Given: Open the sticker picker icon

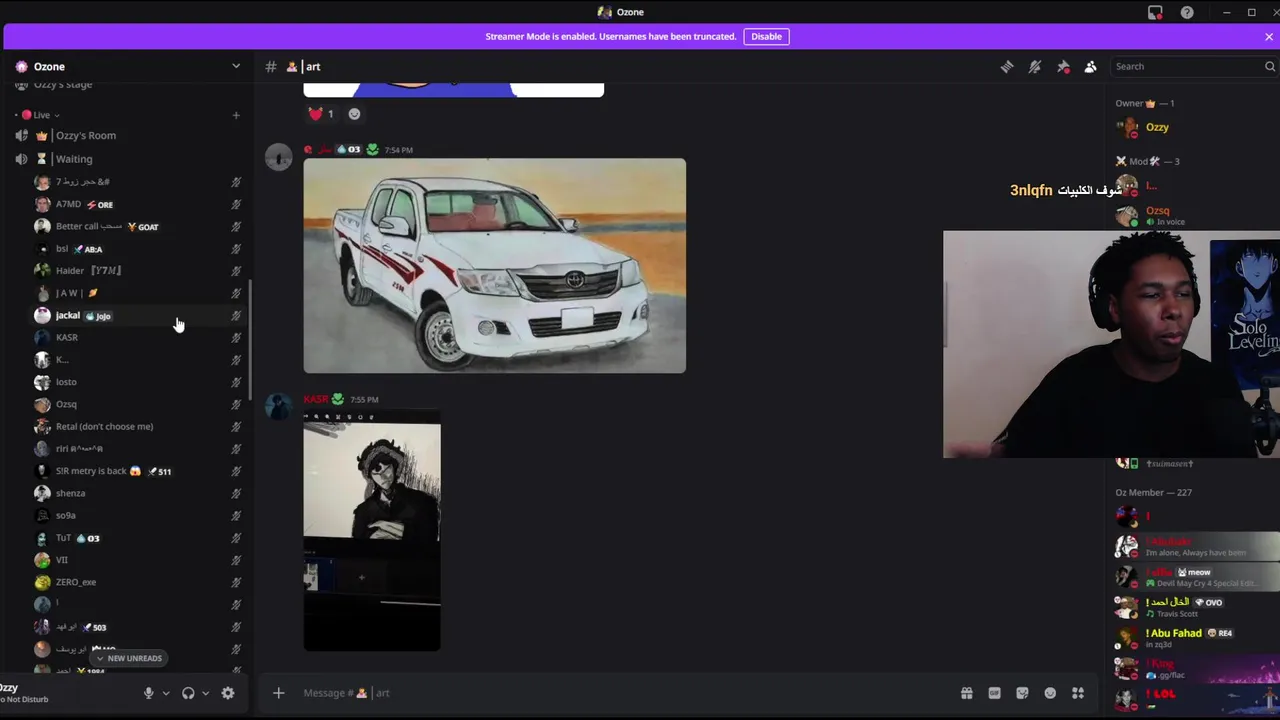Looking at the screenshot, I should coord(1022,693).
